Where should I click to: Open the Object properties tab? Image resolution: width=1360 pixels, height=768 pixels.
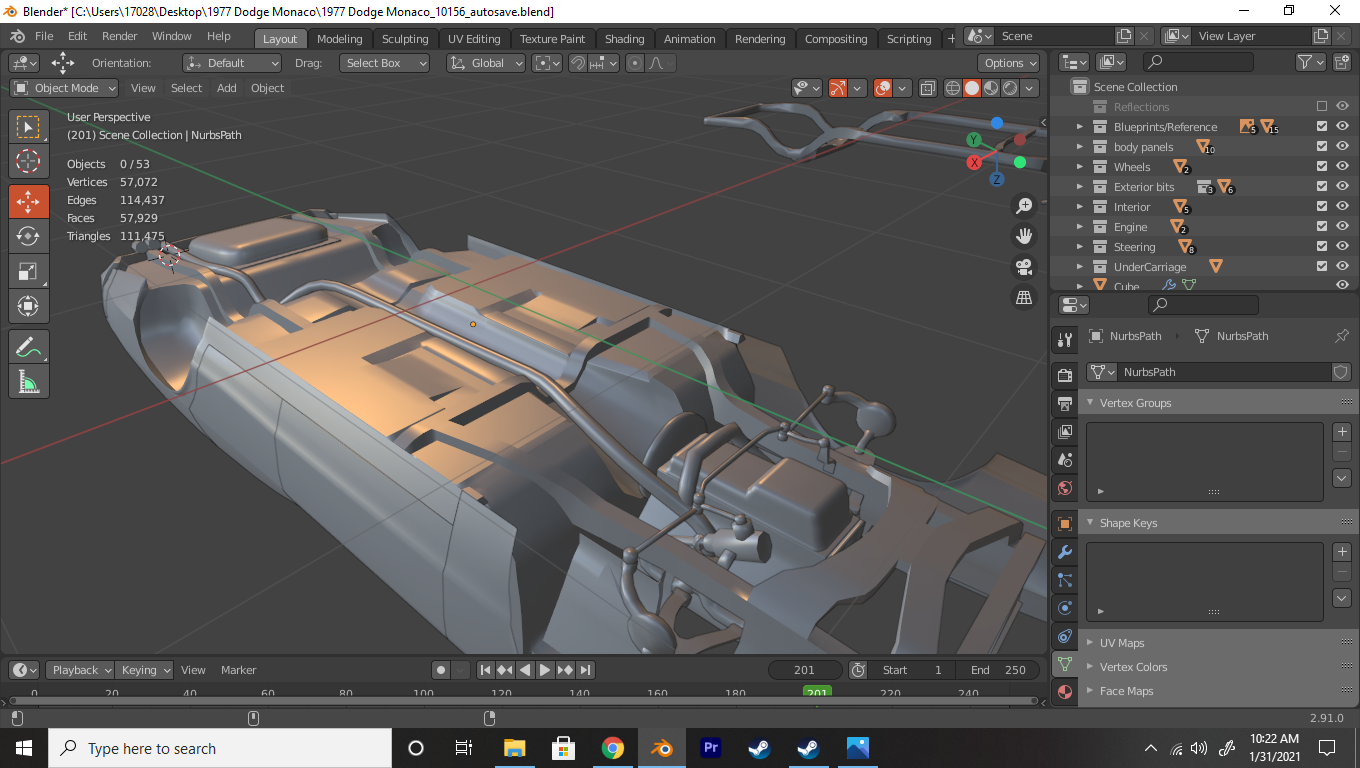1065,524
